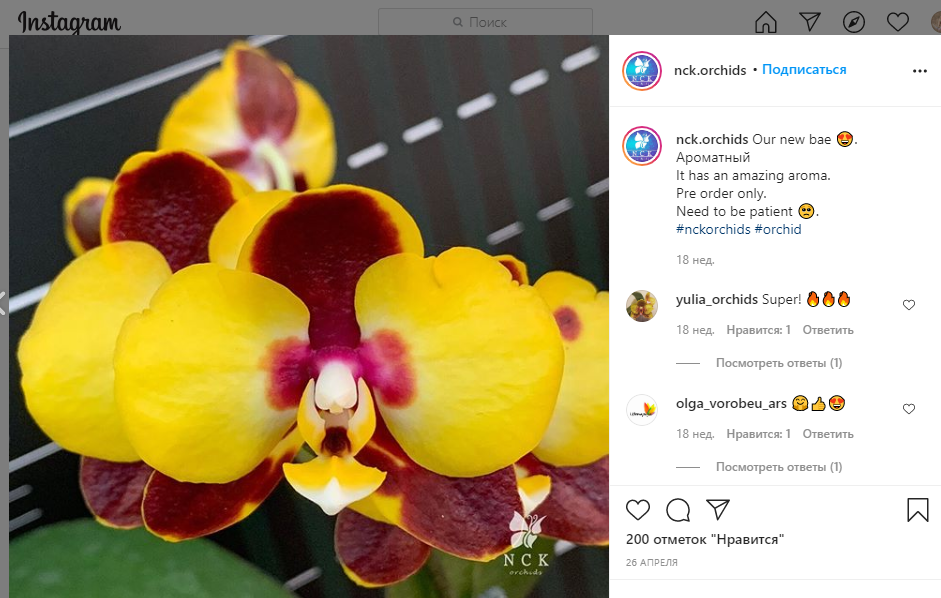Screen dimensions: 941x598
Task: Like the post with the heart icon
Action: tap(638, 510)
